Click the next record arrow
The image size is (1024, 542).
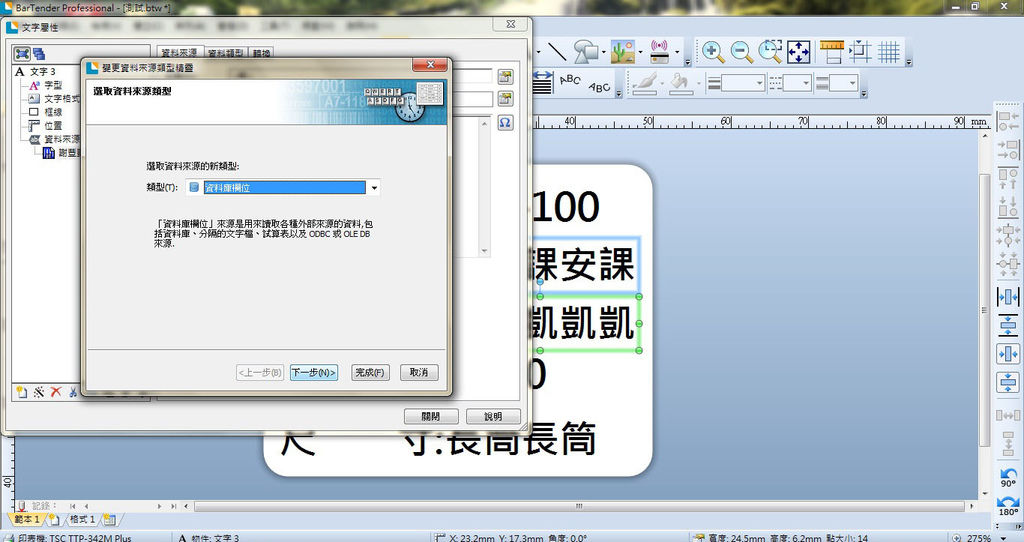click(x=159, y=506)
